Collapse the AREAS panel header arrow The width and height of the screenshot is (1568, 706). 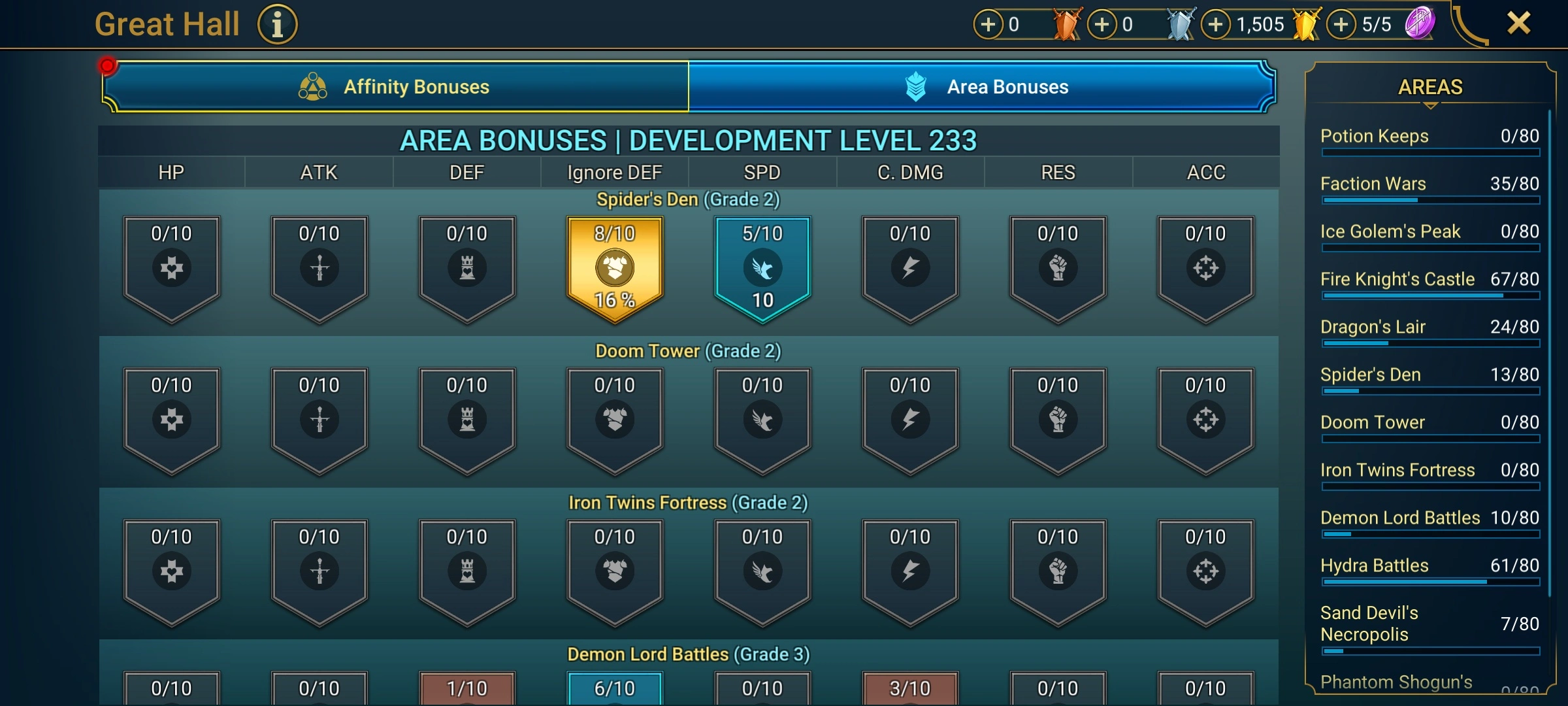coord(1430,105)
